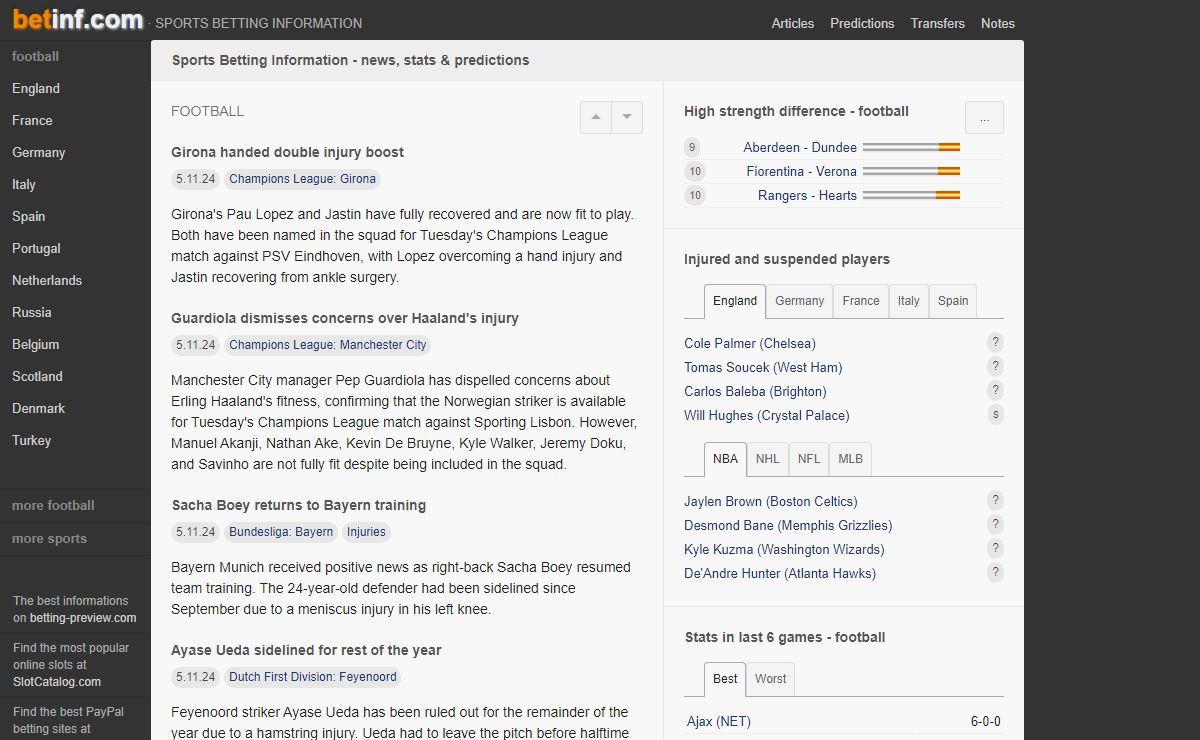Select the NHL tab
The height and width of the screenshot is (740, 1200).
(x=768, y=459)
